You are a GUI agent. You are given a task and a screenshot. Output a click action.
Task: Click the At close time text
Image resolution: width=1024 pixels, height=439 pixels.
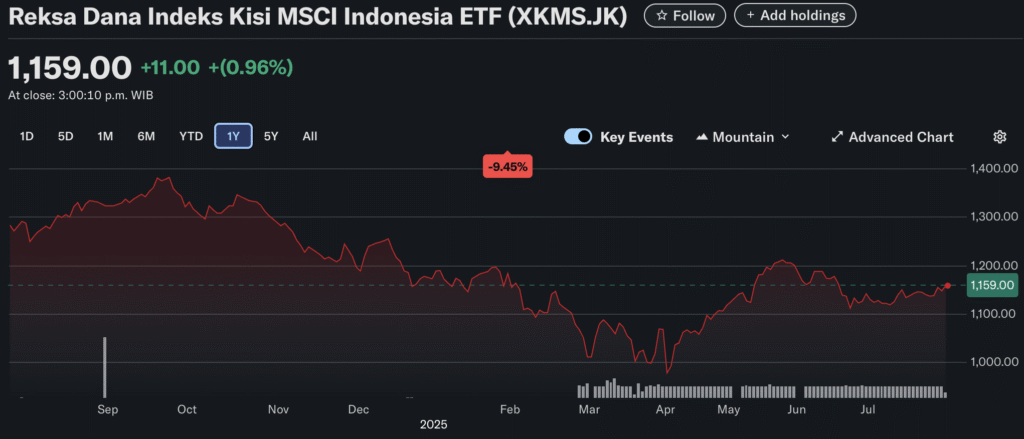[81, 95]
